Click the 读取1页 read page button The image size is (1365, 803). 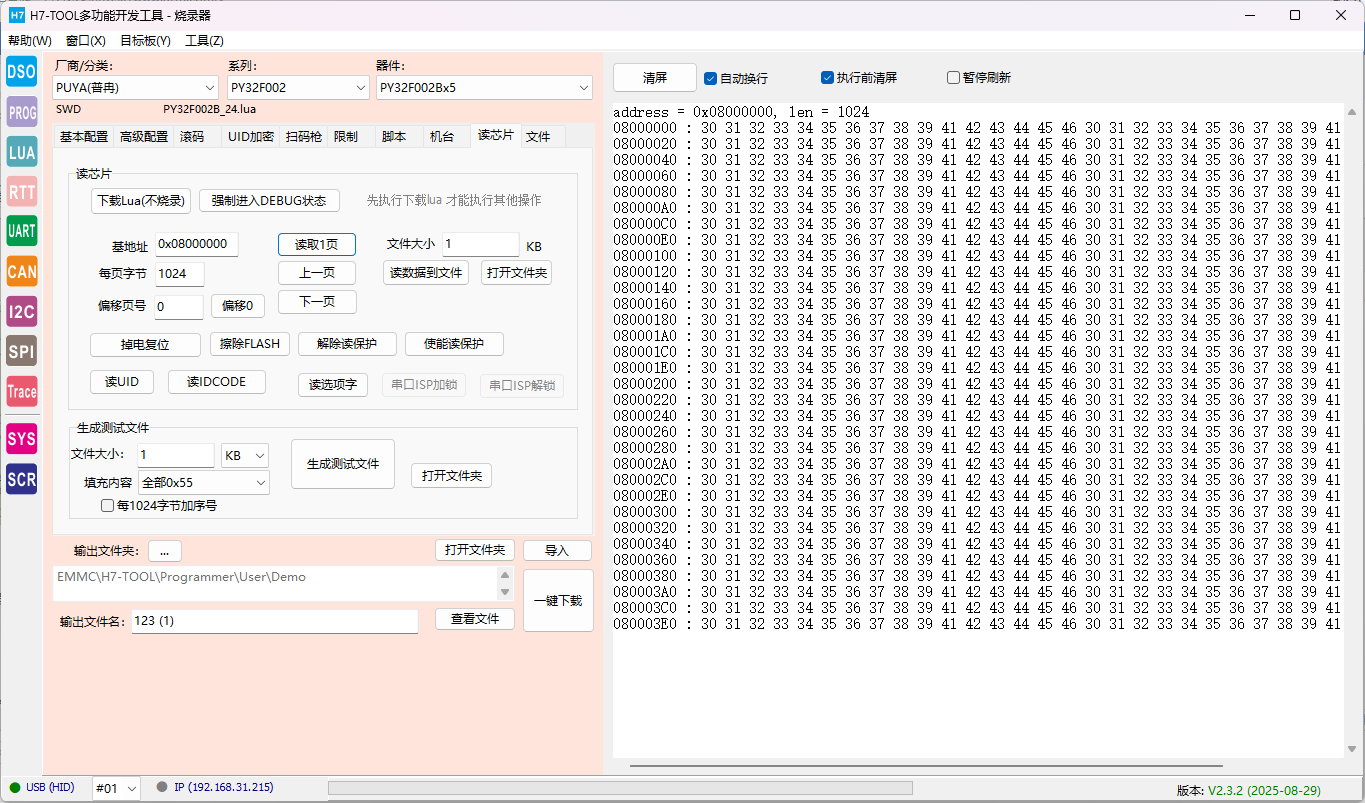tap(316, 245)
